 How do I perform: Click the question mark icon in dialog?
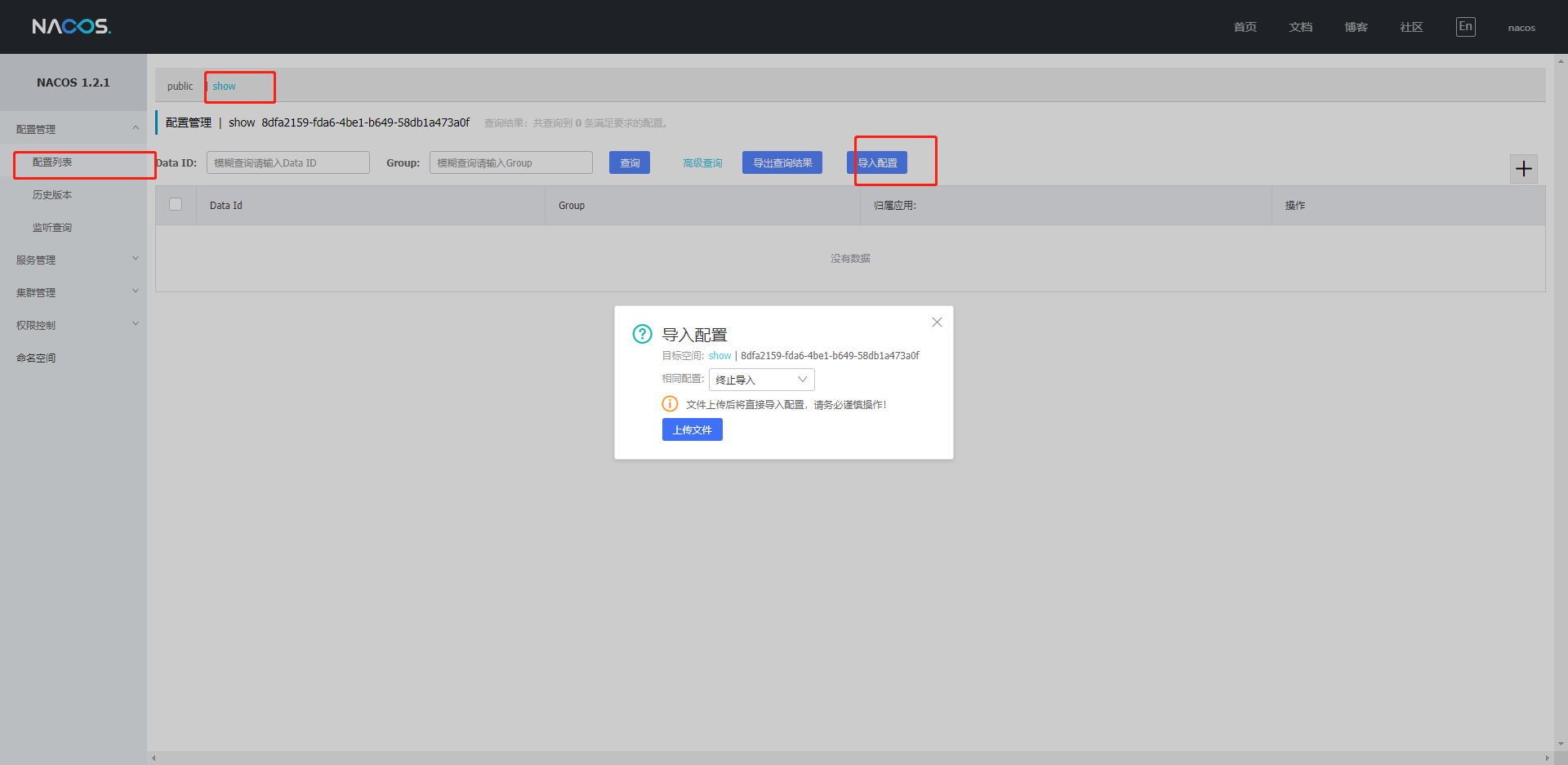point(643,334)
